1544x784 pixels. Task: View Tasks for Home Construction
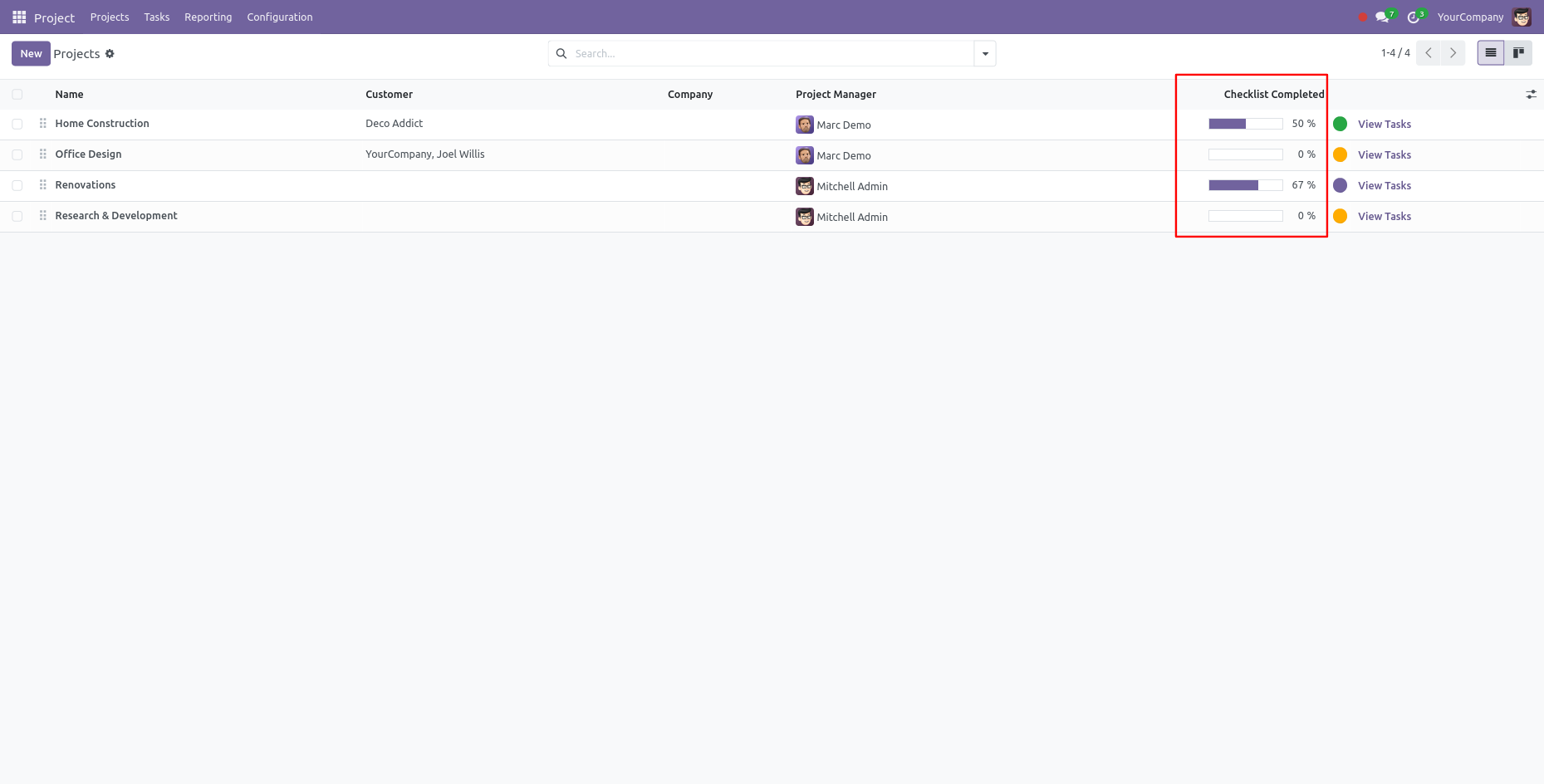[x=1385, y=125]
